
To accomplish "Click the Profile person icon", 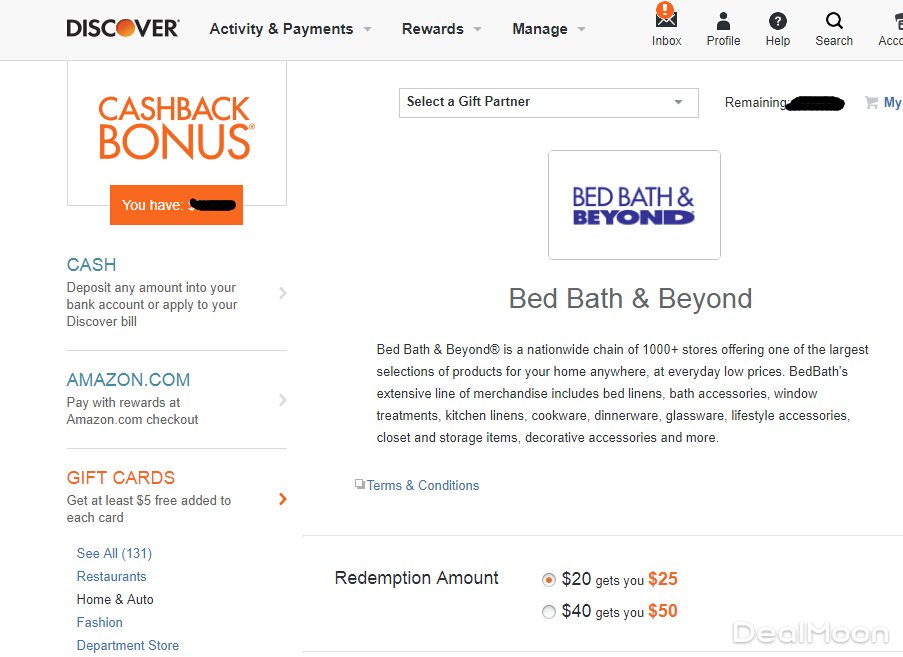I will tap(723, 22).
